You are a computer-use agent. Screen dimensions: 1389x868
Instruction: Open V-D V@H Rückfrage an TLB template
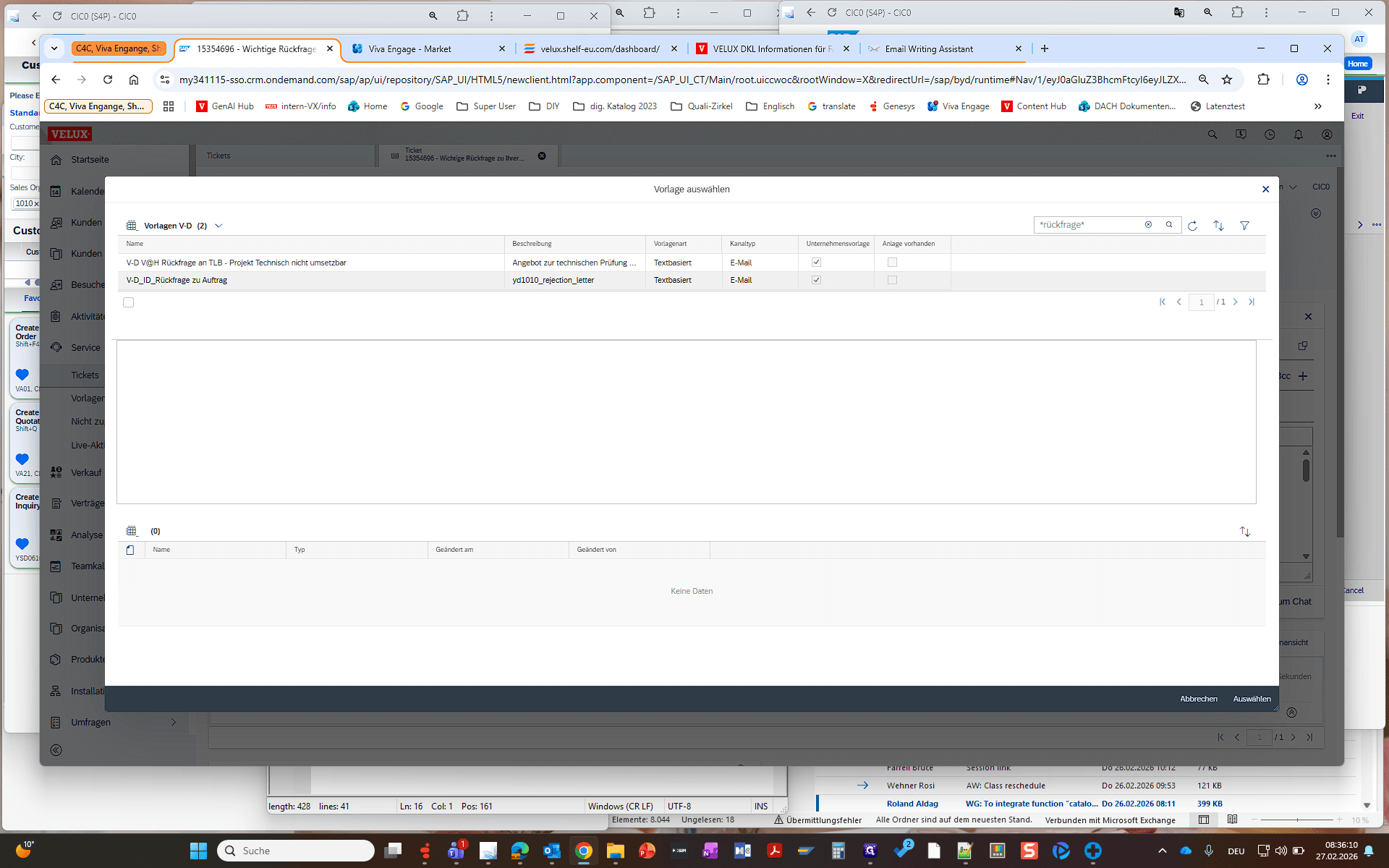(236, 263)
